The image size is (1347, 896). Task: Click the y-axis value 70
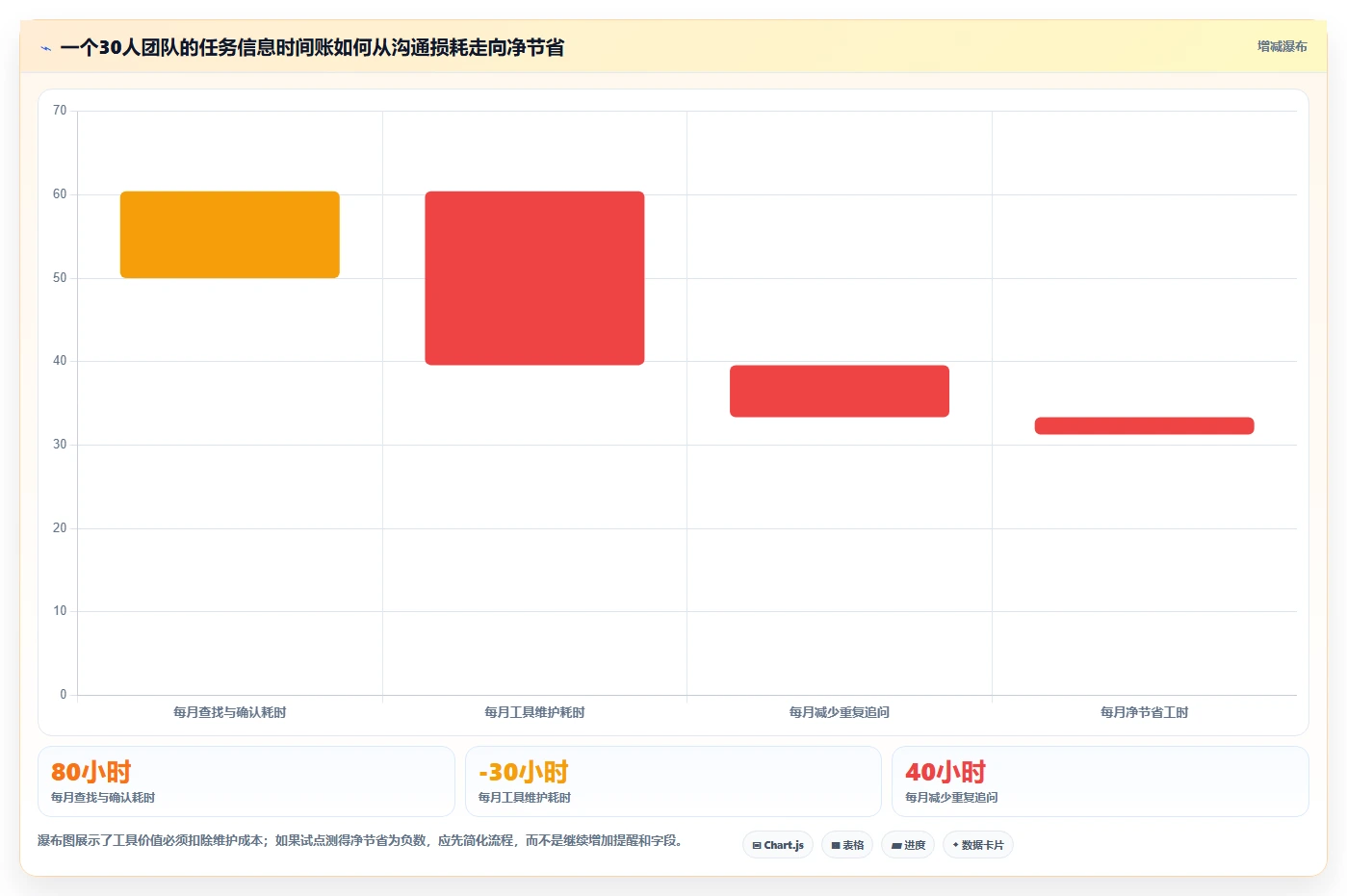(60, 111)
